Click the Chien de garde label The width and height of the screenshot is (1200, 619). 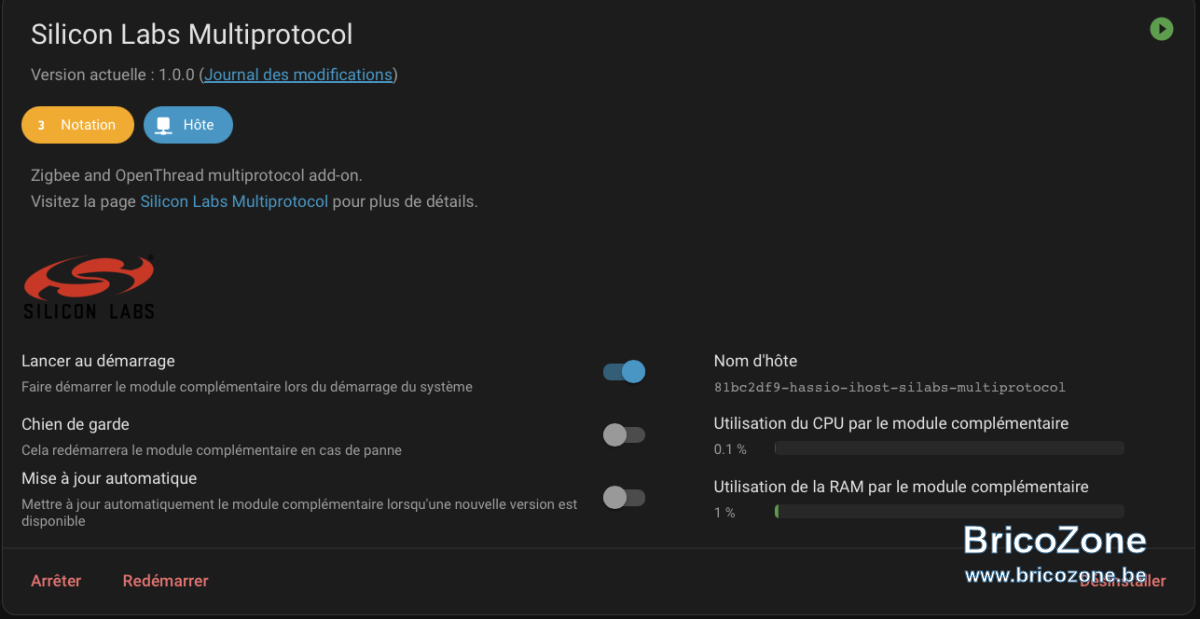point(75,424)
